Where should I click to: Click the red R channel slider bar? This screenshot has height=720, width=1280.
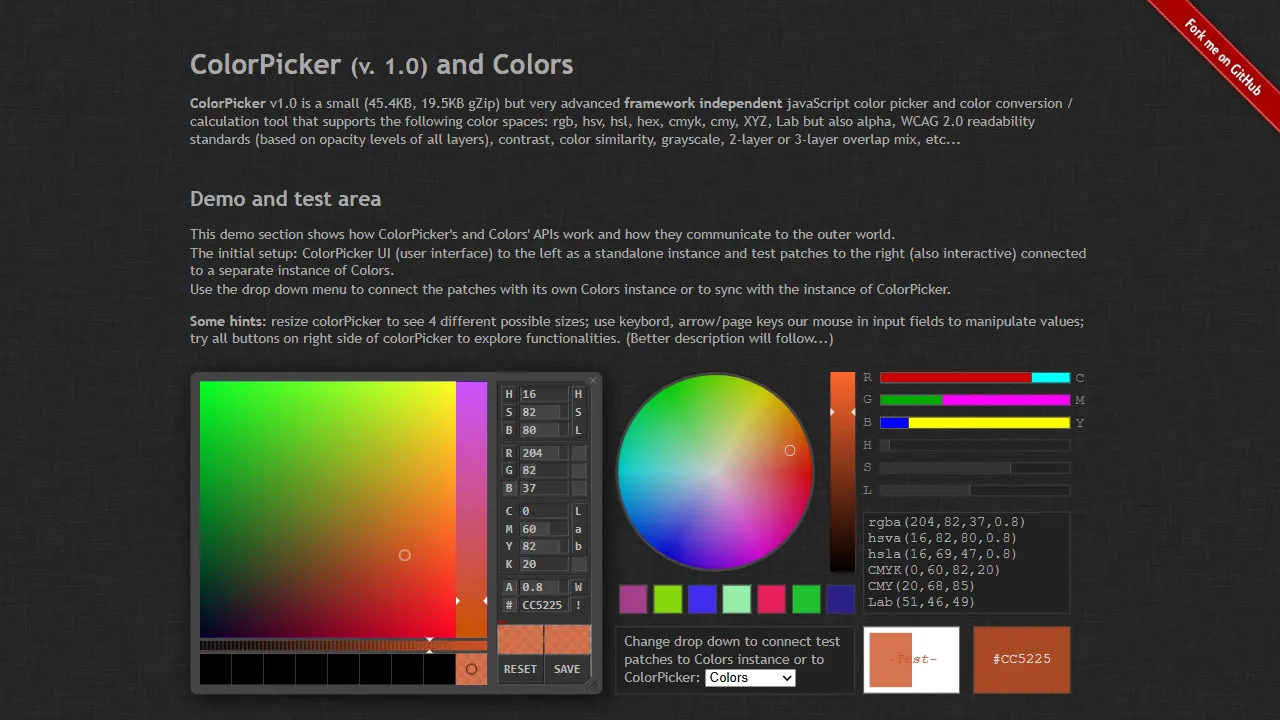[975, 378]
